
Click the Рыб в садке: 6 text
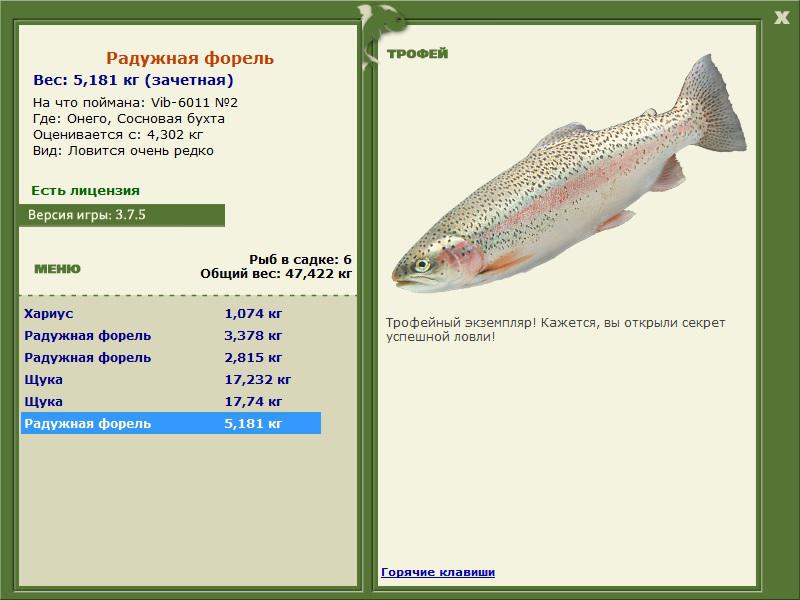pyautogui.click(x=300, y=259)
